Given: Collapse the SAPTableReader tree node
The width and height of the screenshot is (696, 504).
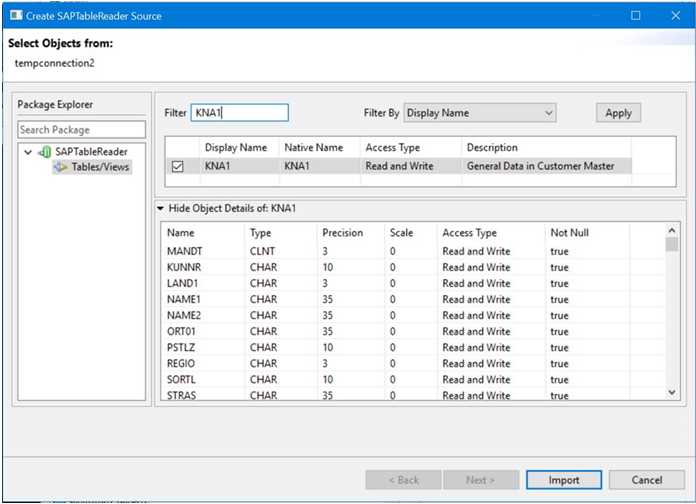Looking at the screenshot, I should coord(28,152).
